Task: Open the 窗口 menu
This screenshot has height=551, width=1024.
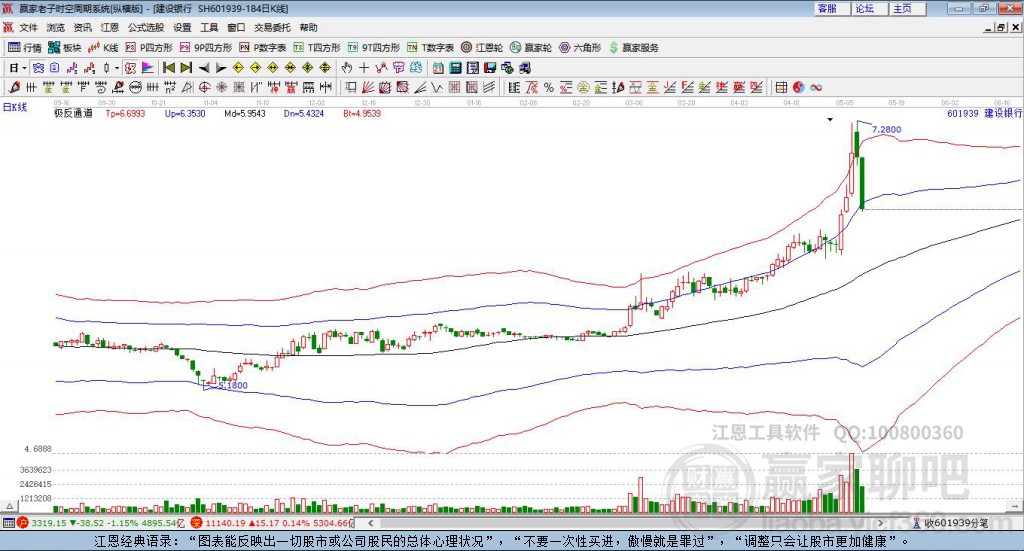Action: (236, 27)
